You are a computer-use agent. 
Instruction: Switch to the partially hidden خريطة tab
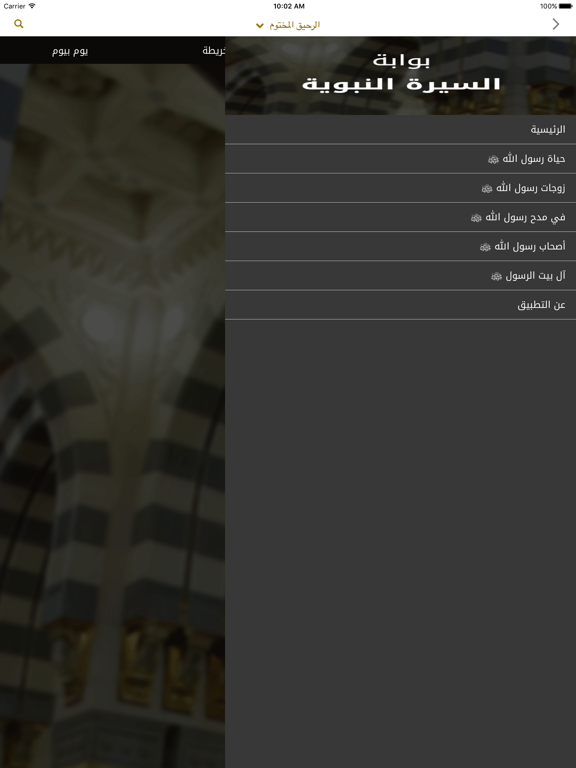pyautogui.click(x=214, y=50)
